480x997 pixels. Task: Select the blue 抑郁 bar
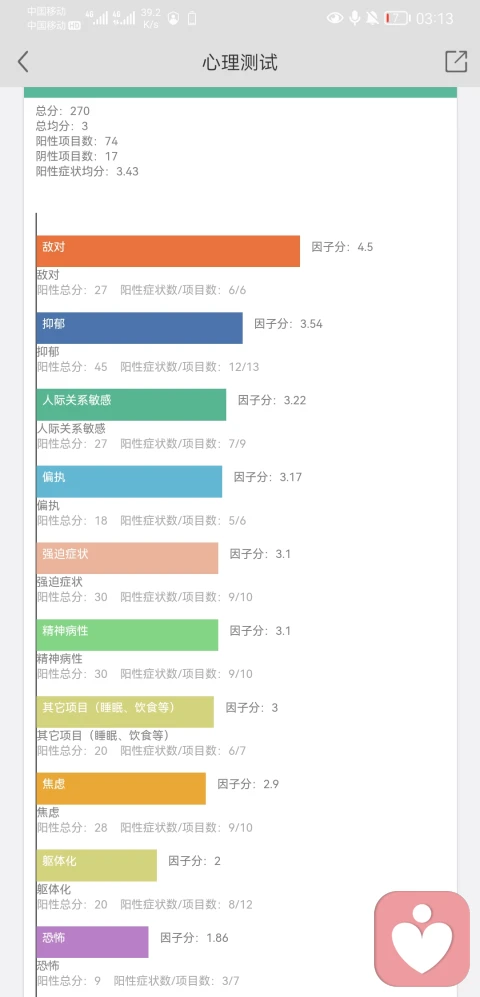click(140, 328)
